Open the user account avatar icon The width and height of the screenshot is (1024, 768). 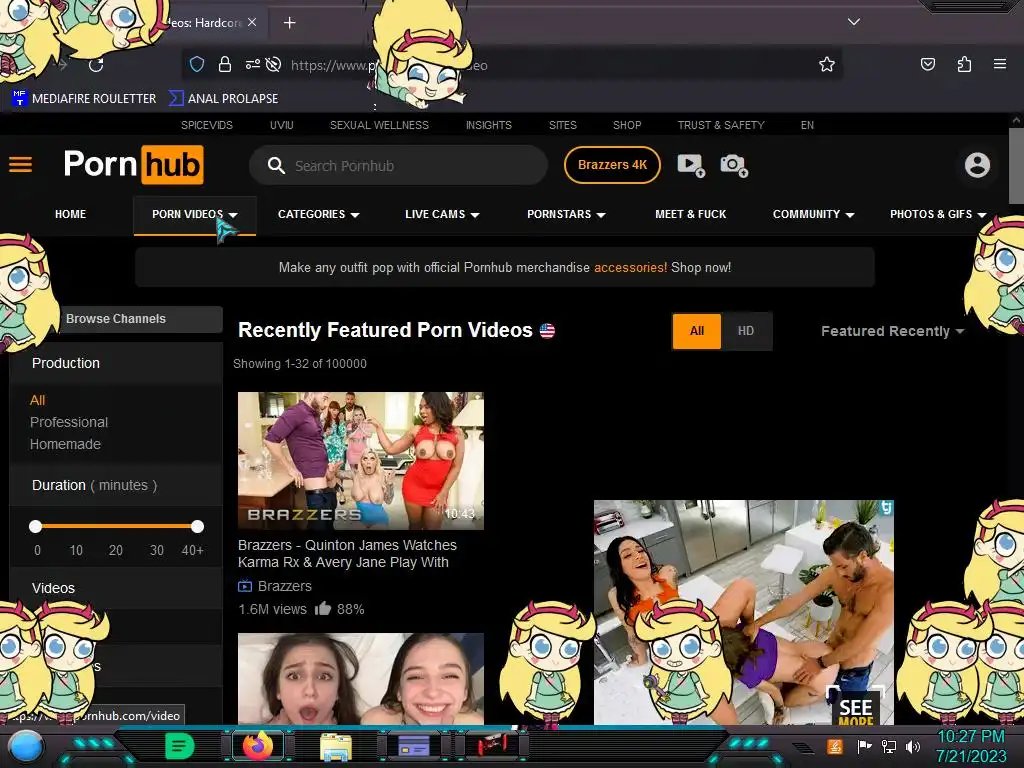tap(977, 165)
